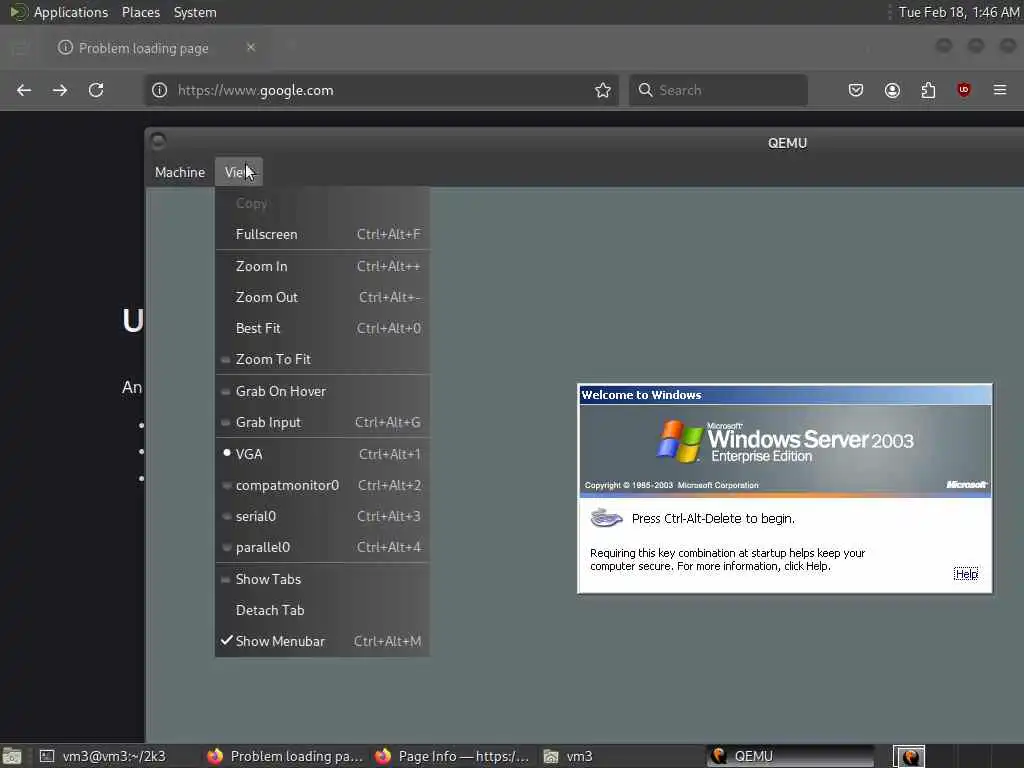Toggle Show Tabs option
1024x768 pixels.
[x=322, y=579]
